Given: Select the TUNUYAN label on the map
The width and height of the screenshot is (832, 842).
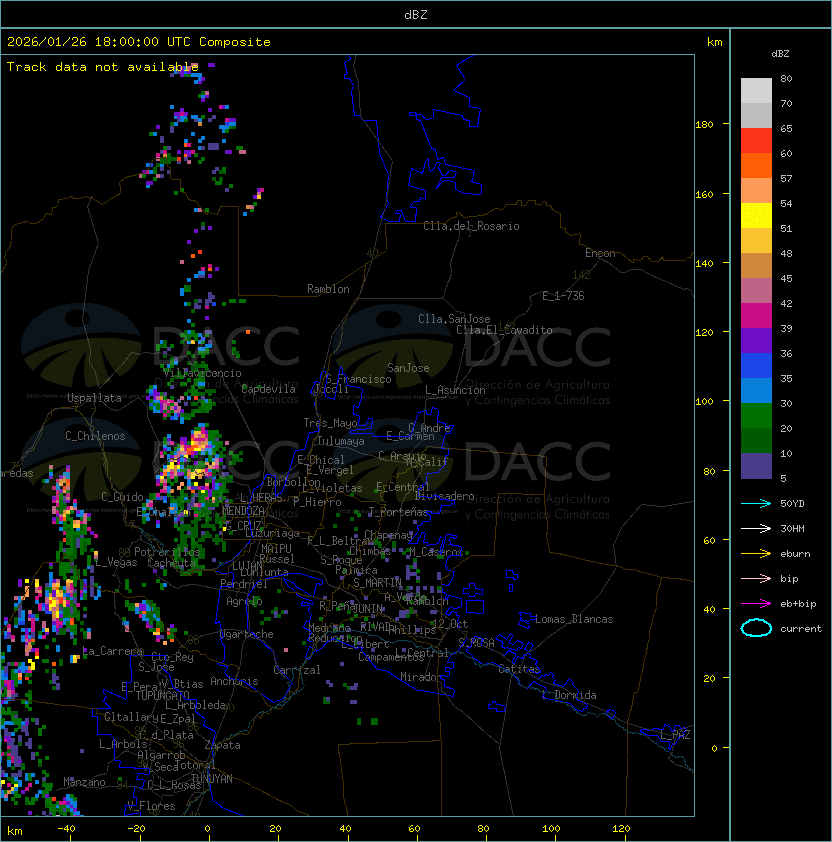Looking at the screenshot, I should [x=211, y=778].
